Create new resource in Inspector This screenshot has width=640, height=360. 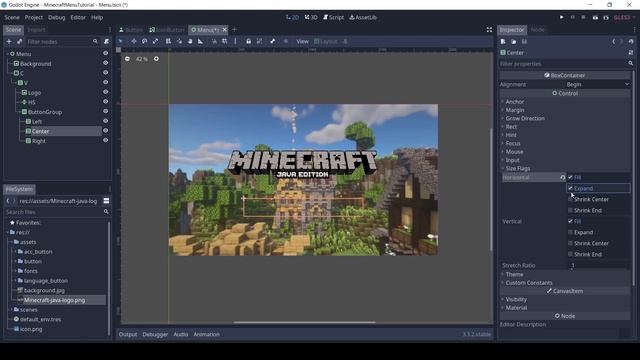click(503, 41)
